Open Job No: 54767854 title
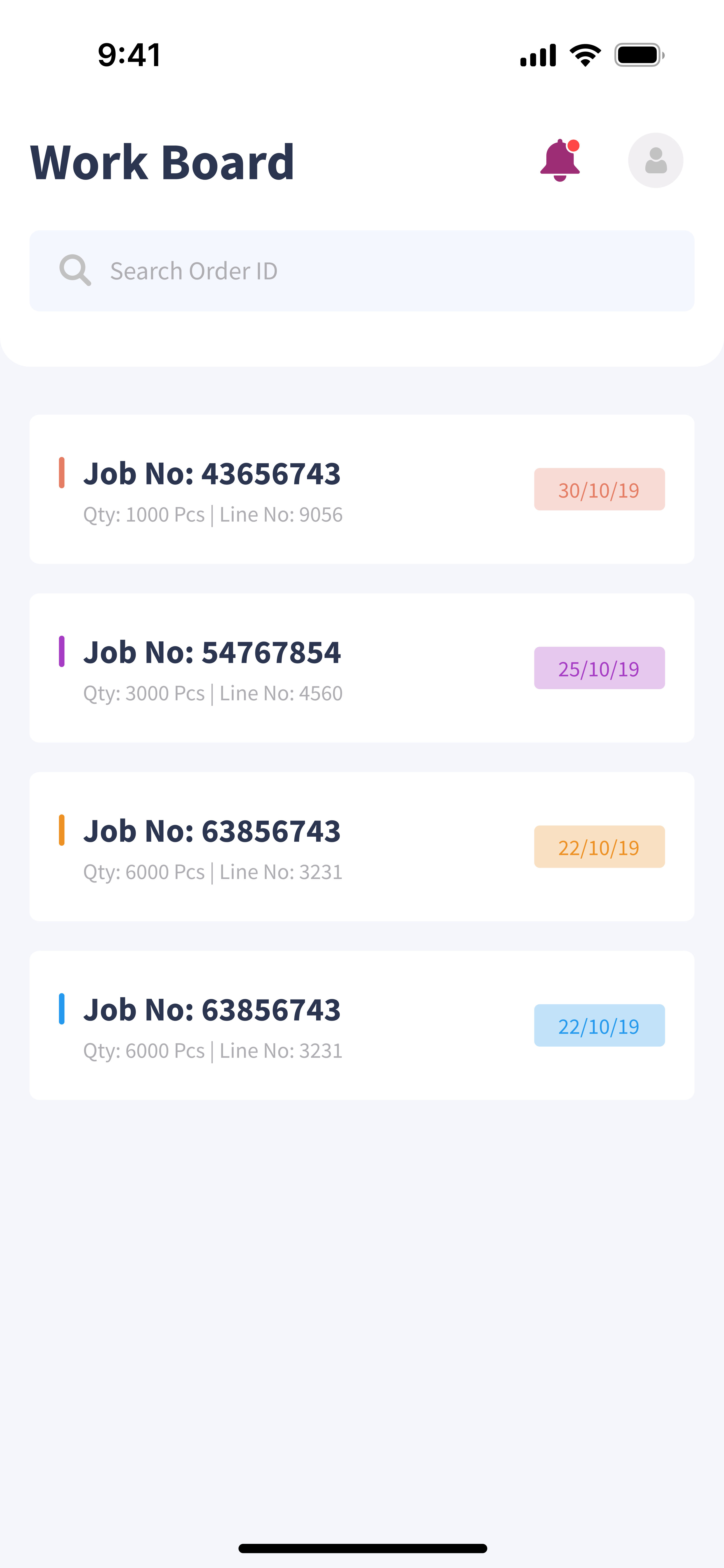The width and height of the screenshot is (724, 1568). click(x=212, y=652)
